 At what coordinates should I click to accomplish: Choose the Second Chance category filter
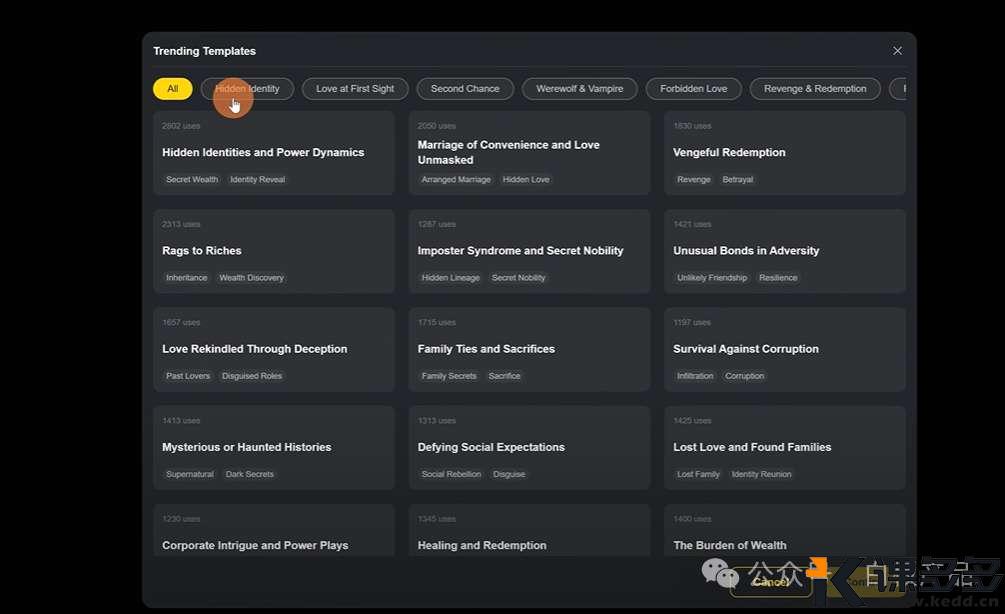coord(465,89)
